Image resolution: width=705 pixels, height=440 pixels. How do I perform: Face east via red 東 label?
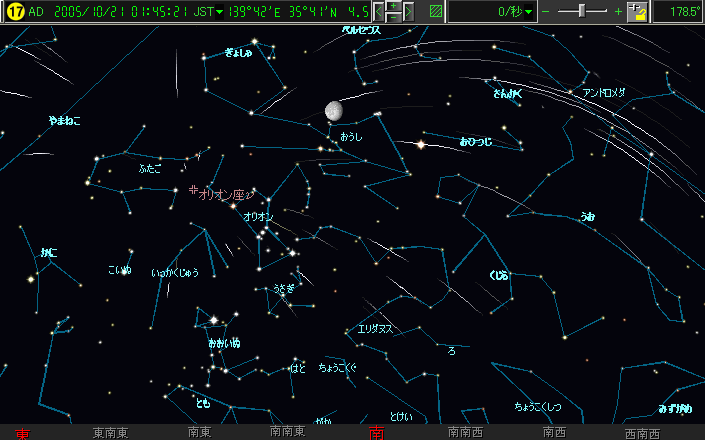[x=22, y=434]
